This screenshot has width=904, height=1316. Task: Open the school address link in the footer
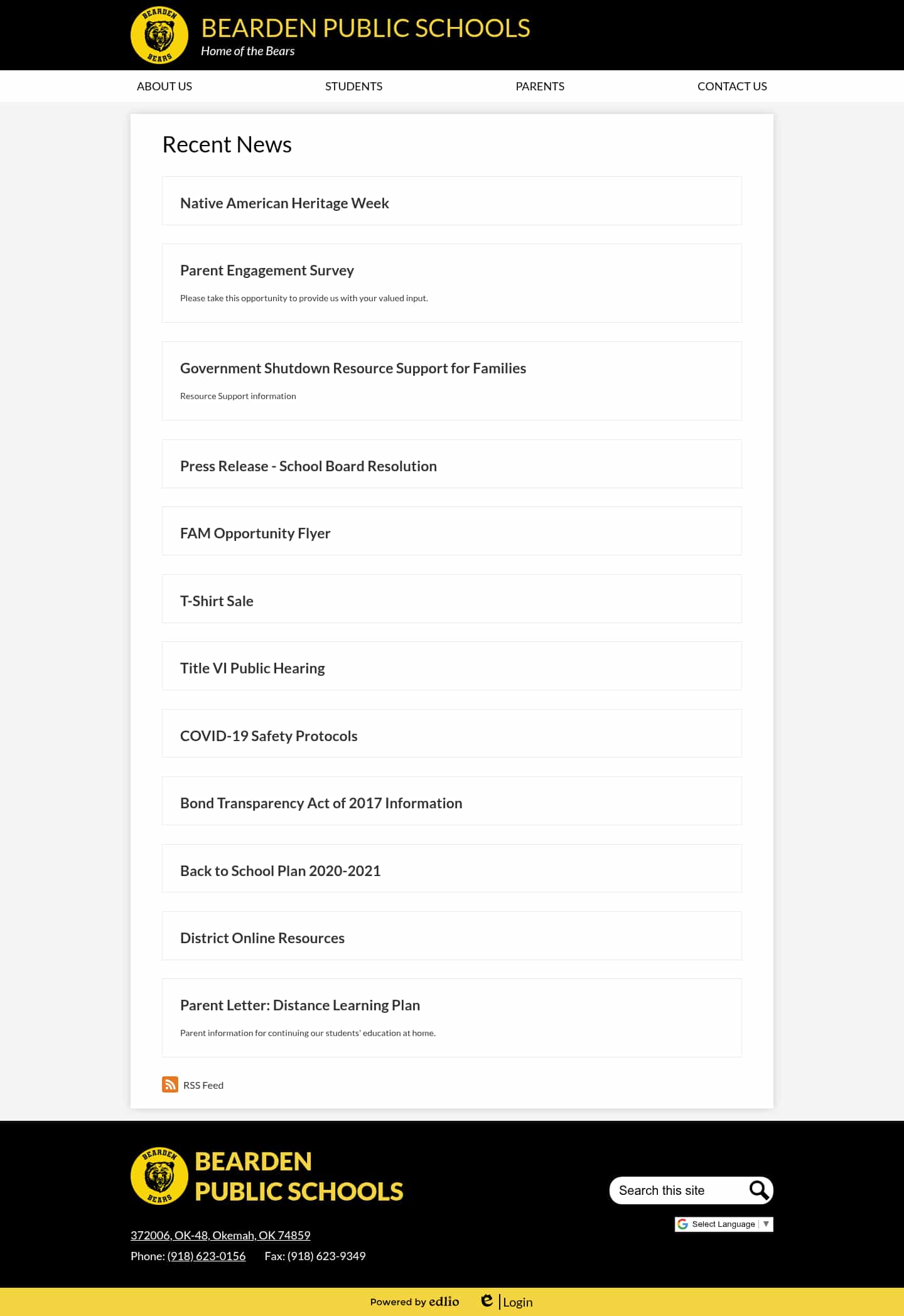(x=220, y=1235)
